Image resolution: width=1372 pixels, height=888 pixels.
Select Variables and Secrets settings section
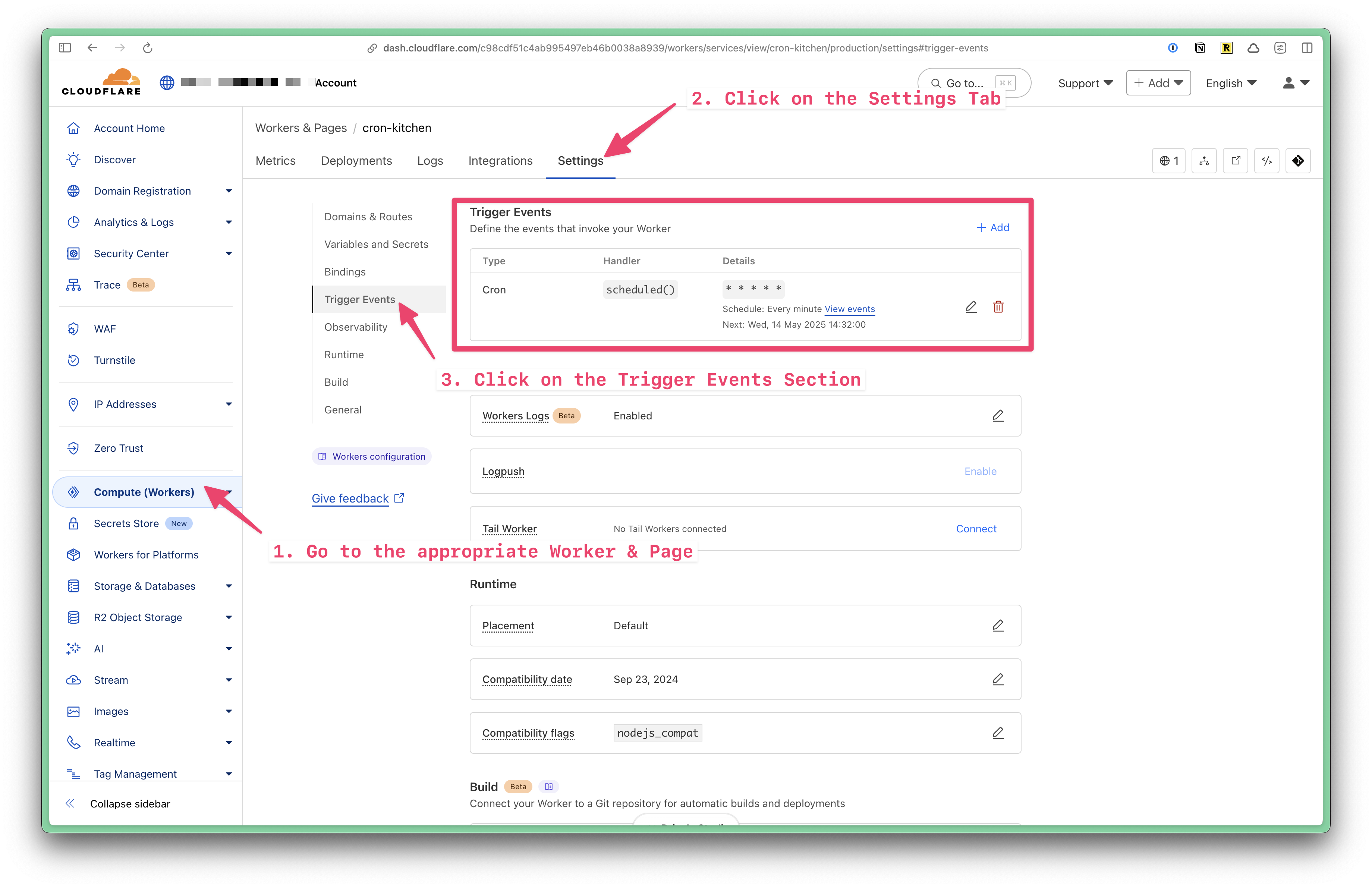click(376, 244)
